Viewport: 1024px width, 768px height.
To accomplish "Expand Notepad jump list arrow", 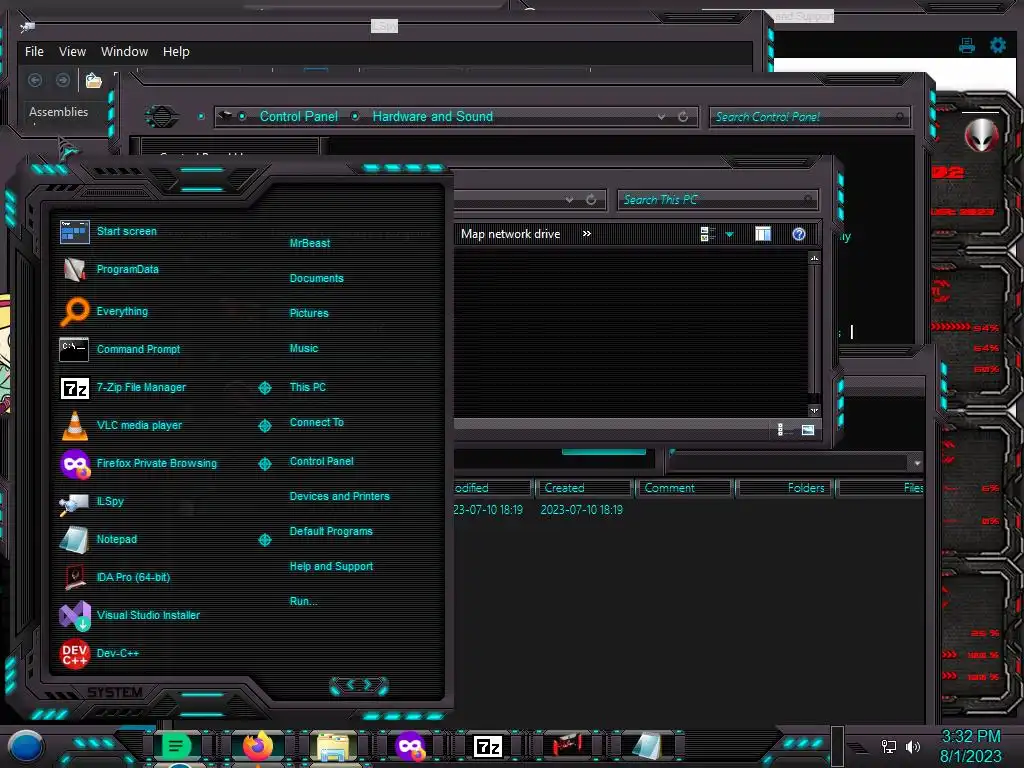I will (264, 540).
